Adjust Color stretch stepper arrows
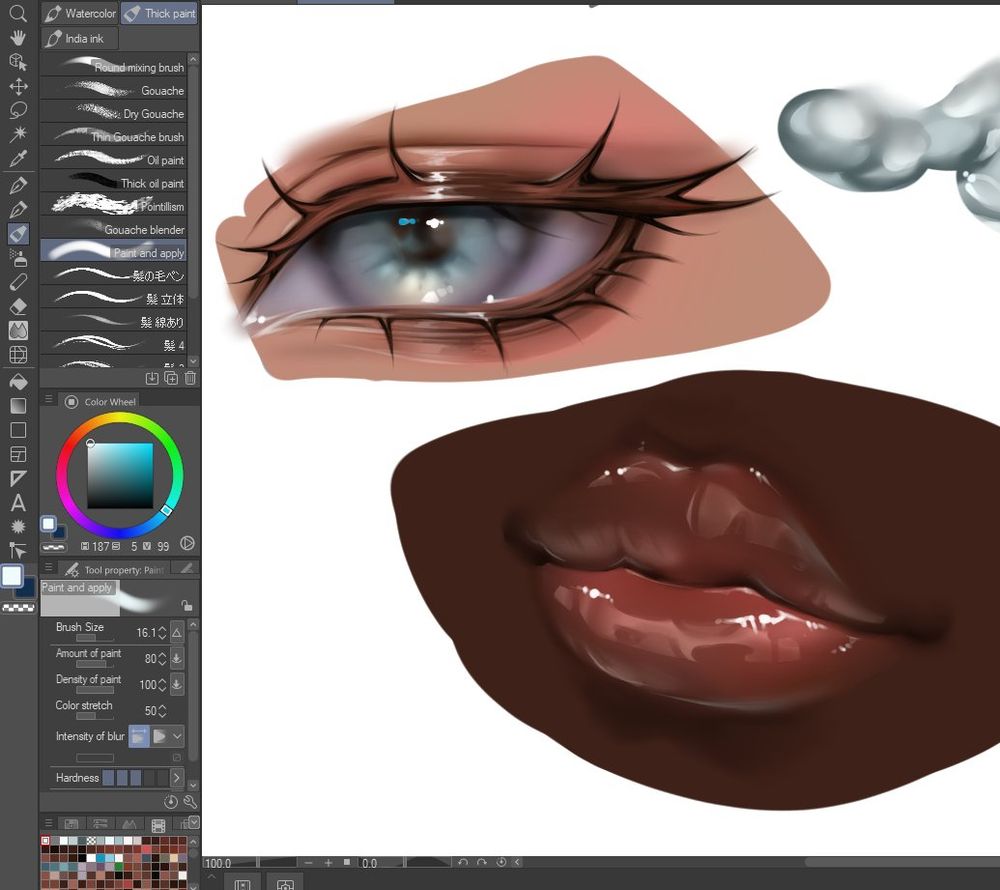The image size is (1000, 890). coord(162,710)
